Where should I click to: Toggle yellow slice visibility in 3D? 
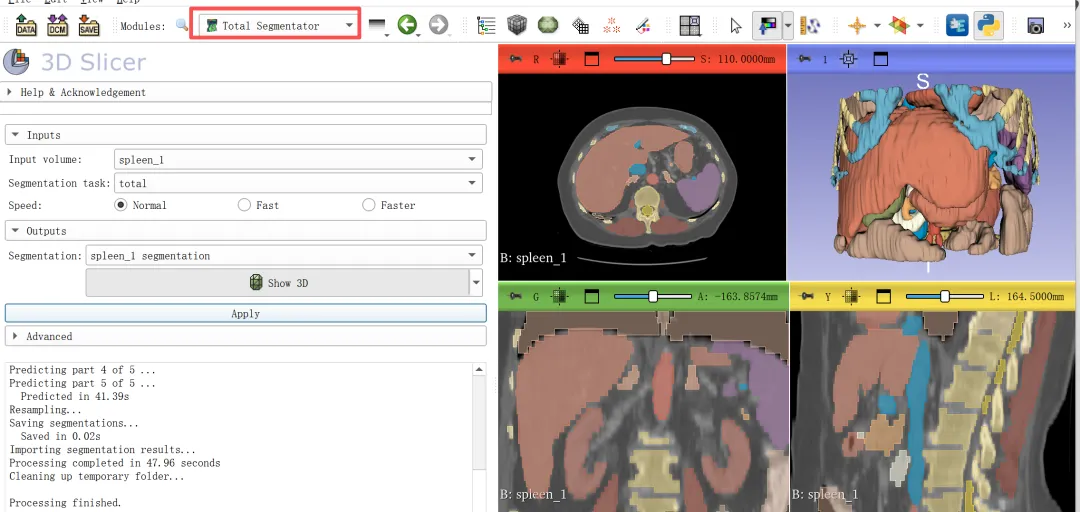click(x=851, y=297)
